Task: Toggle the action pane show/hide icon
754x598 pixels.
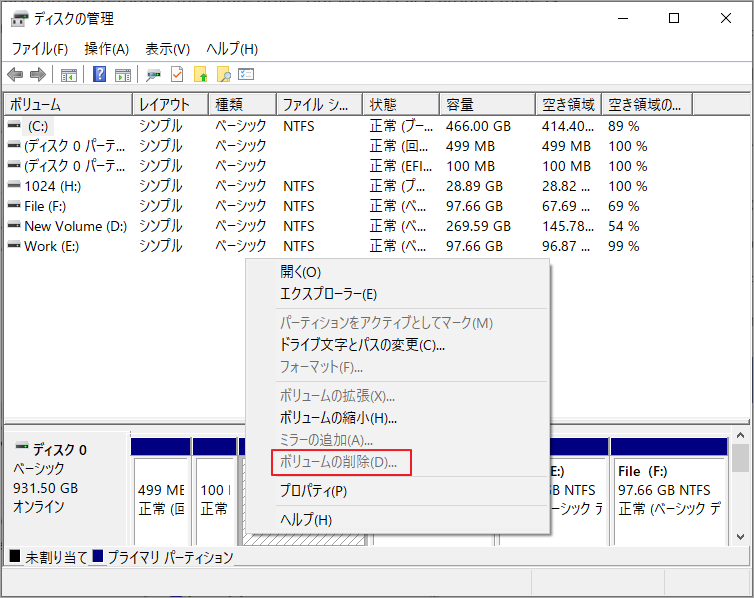Action: [123, 75]
